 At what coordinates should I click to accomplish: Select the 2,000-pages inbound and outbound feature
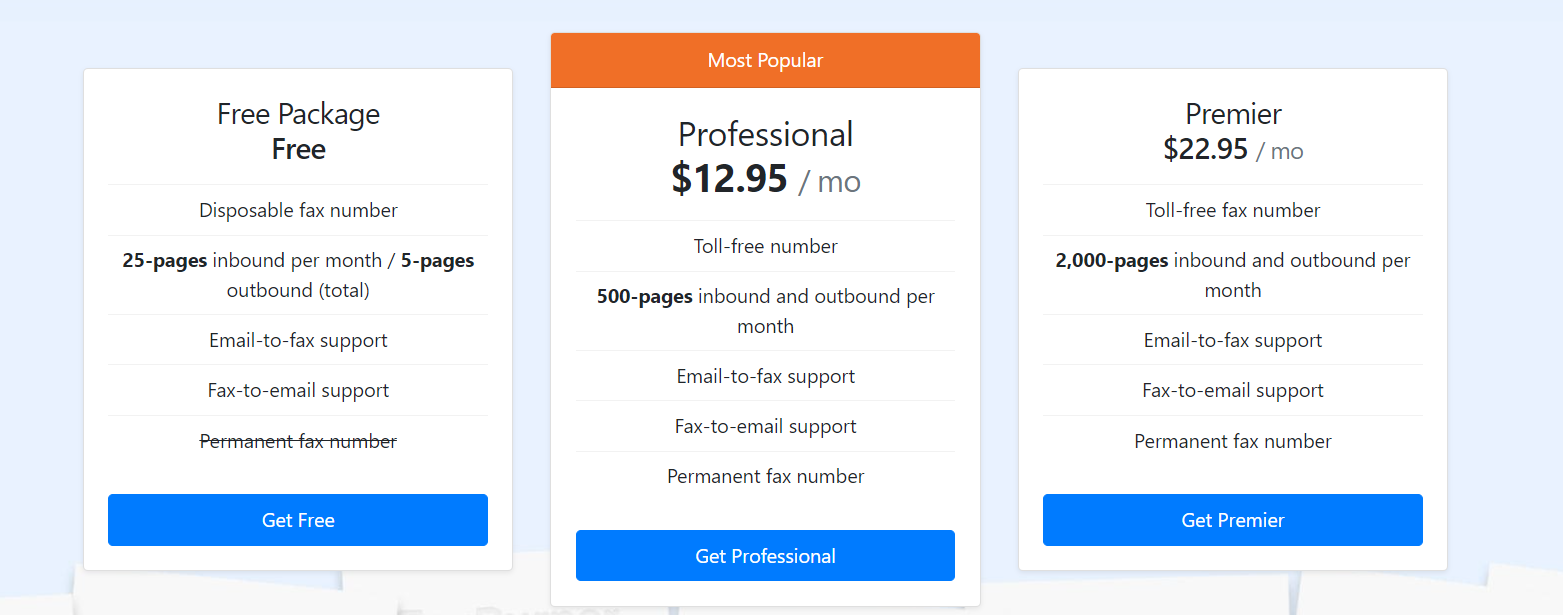[1233, 275]
